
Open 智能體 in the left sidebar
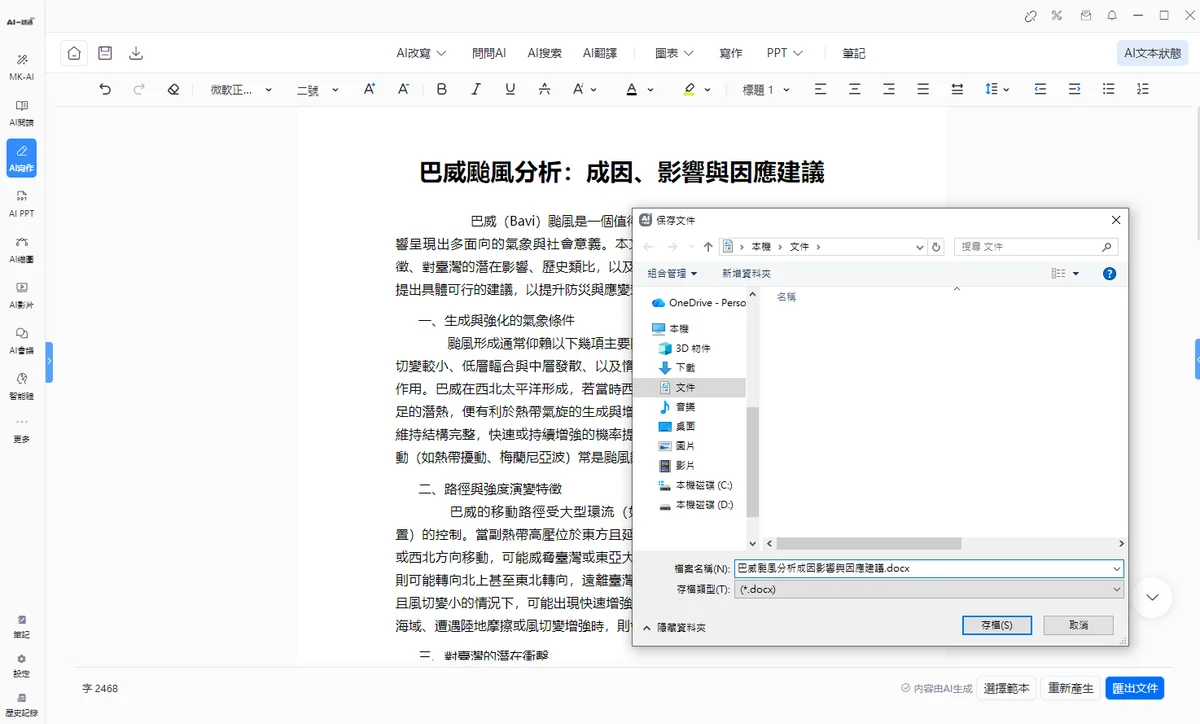(22, 387)
